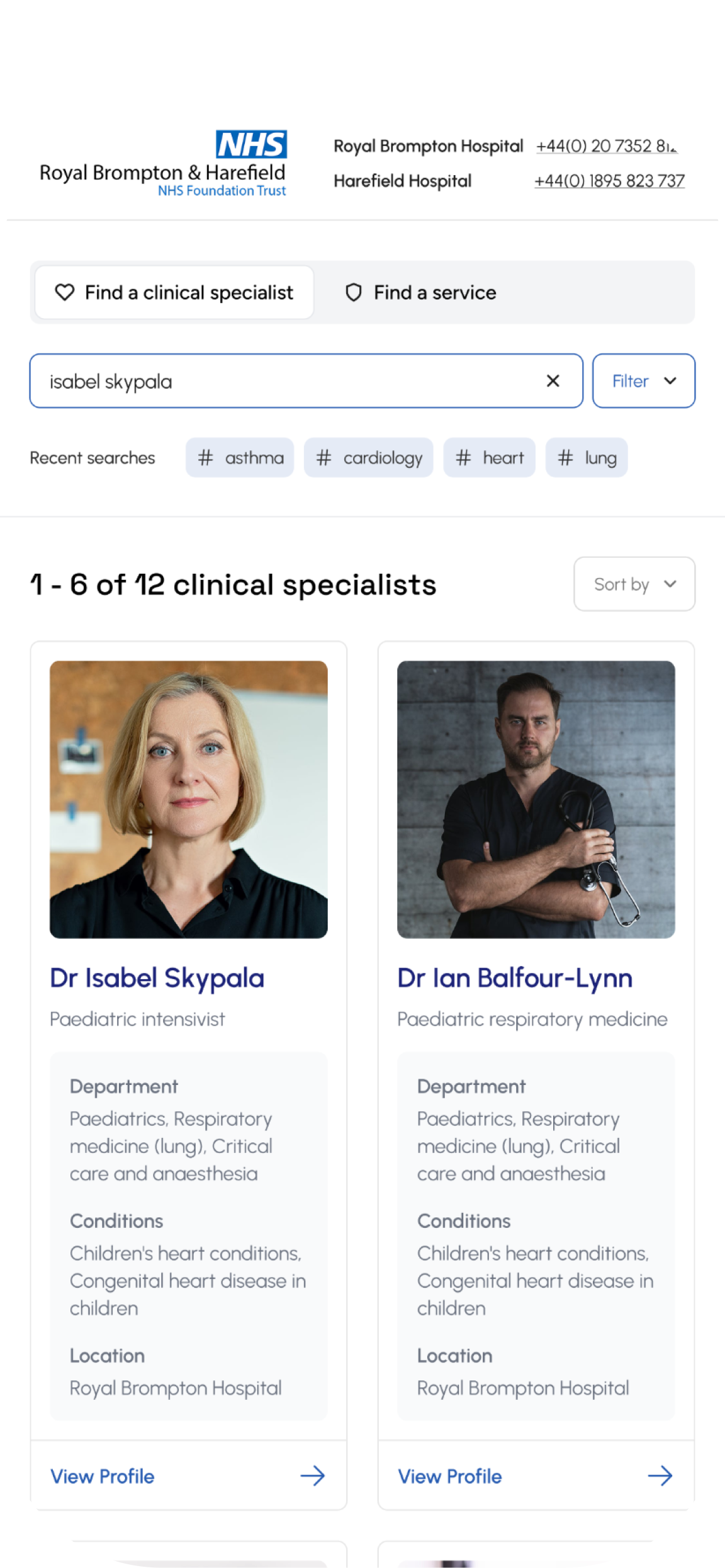
Task: Click the NHS logo
Action: pyautogui.click(x=251, y=144)
